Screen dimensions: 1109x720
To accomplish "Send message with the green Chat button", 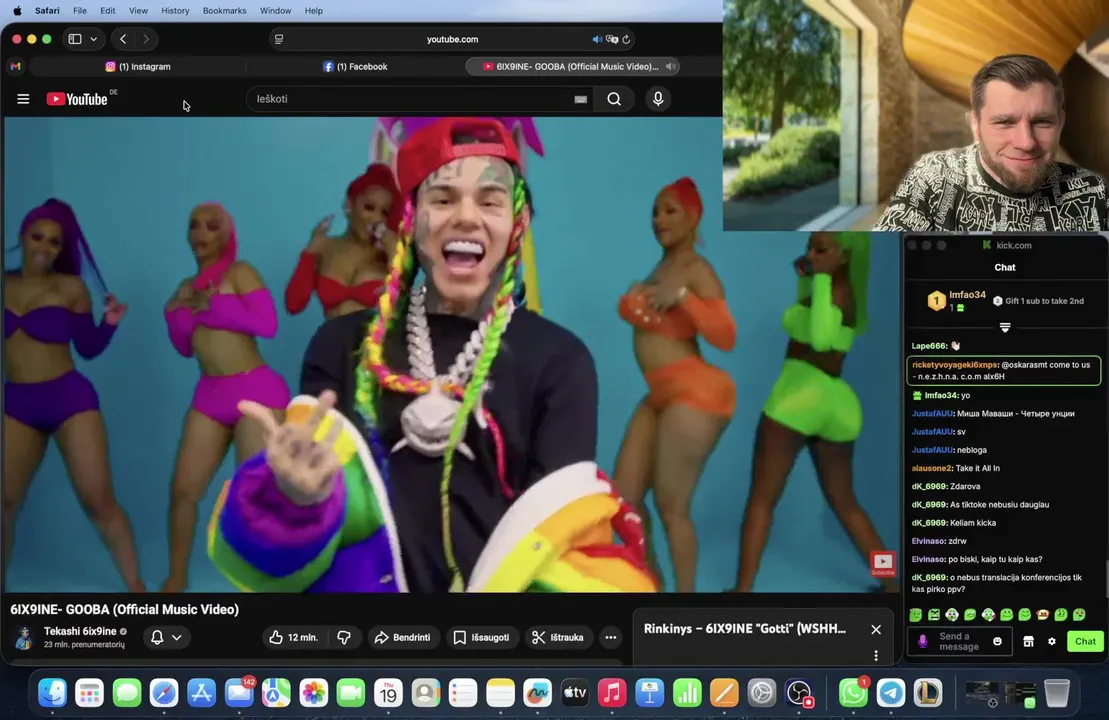I will (1085, 641).
